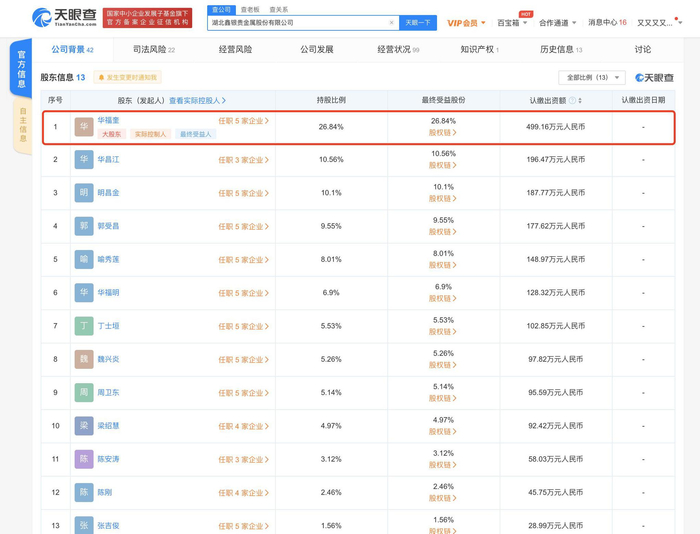Viewport: 700px width, 534px height.
Task: Switch to the 知识产权 tab
Action: click(479, 49)
